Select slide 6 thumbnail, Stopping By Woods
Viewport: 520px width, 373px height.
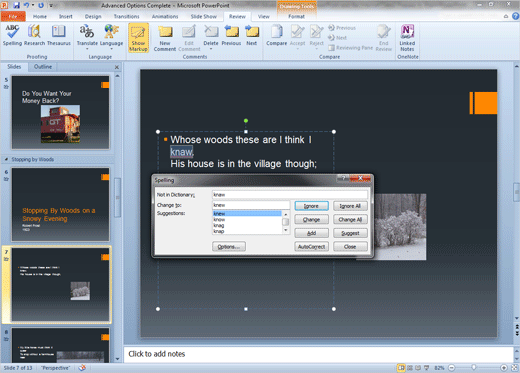(60, 204)
